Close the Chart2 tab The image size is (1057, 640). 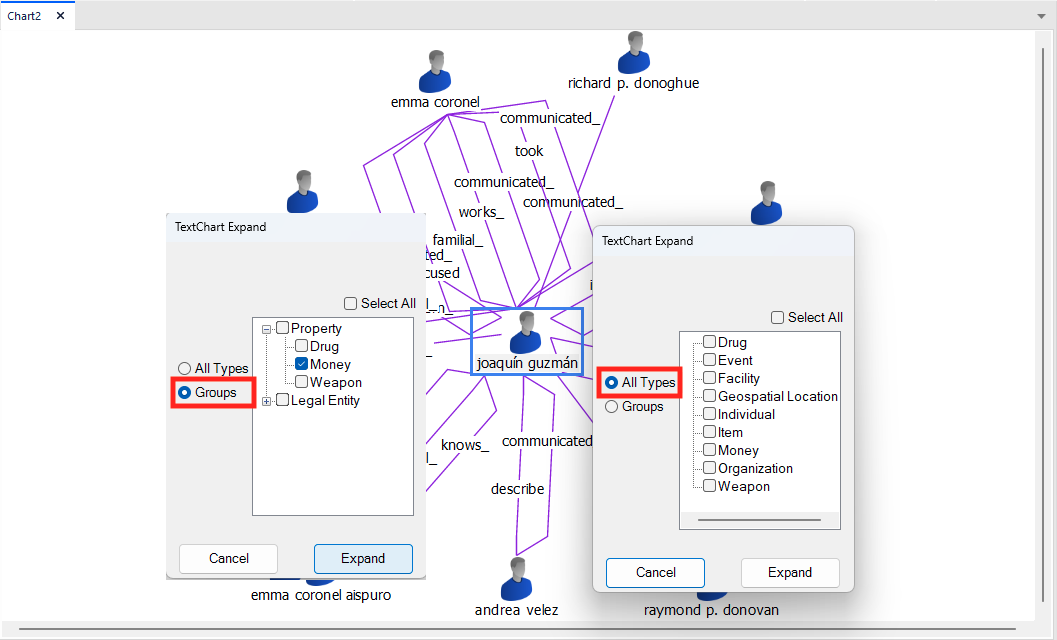[x=60, y=16]
